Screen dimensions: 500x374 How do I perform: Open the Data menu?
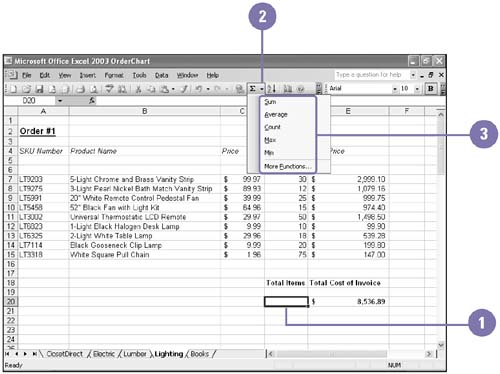coord(162,75)
